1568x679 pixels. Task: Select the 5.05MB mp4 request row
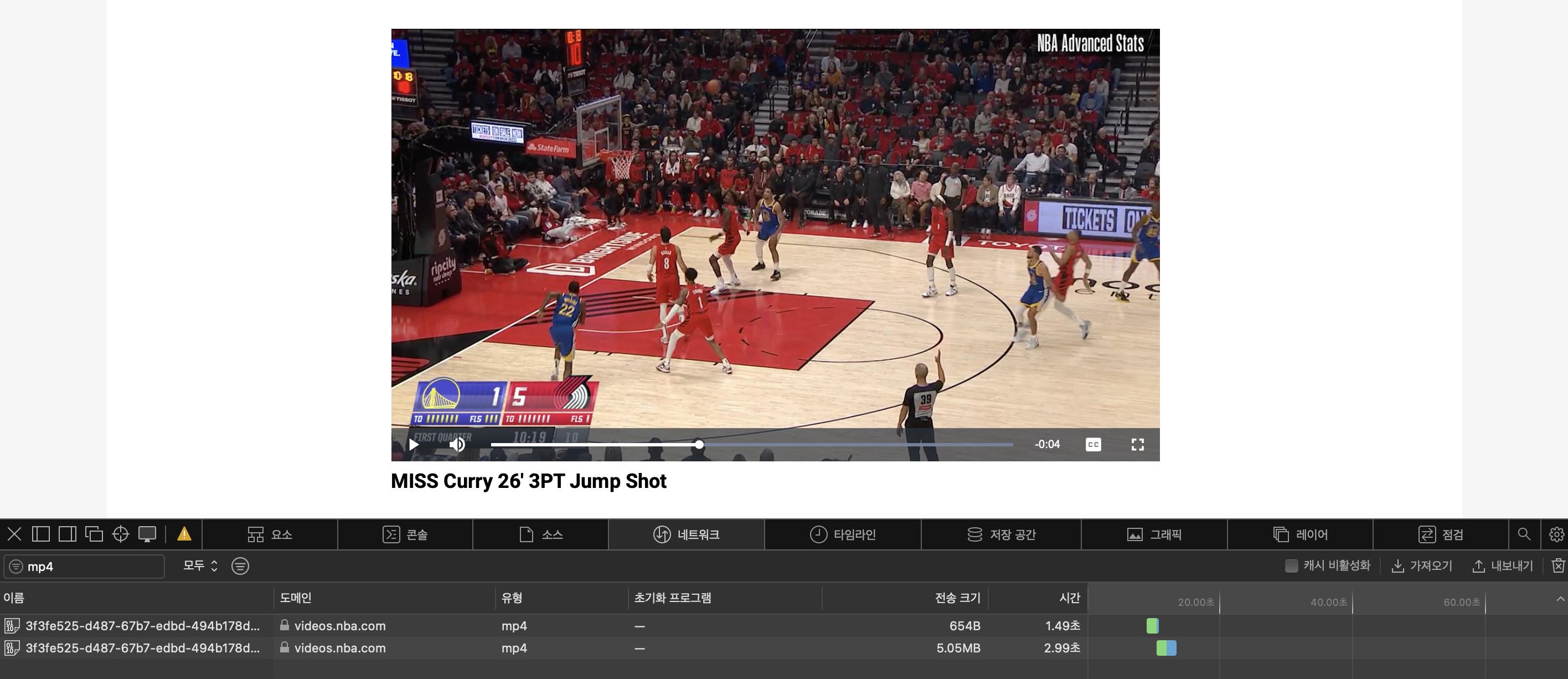click(x=543, y=648)
